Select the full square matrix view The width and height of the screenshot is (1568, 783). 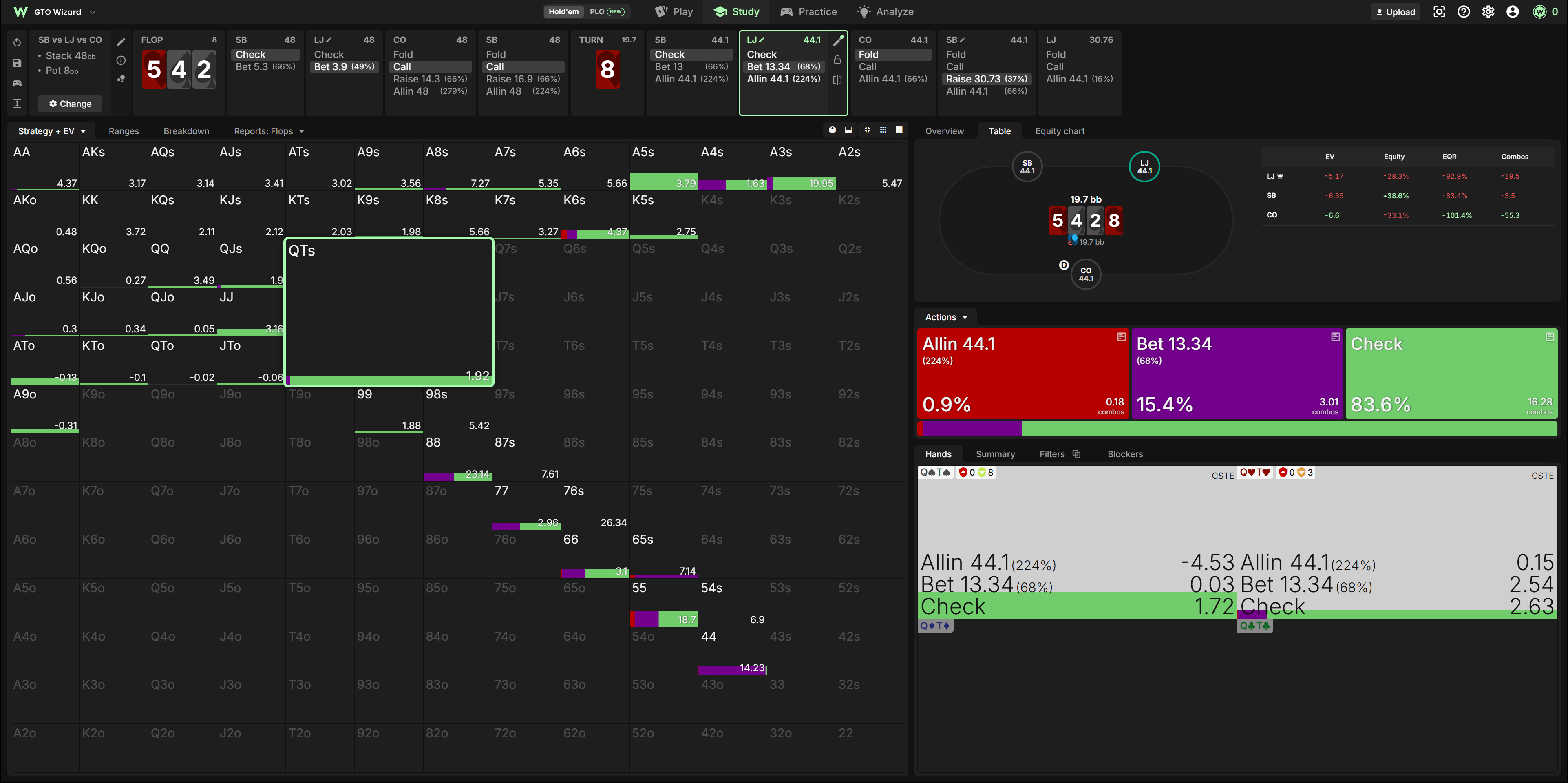899,130
